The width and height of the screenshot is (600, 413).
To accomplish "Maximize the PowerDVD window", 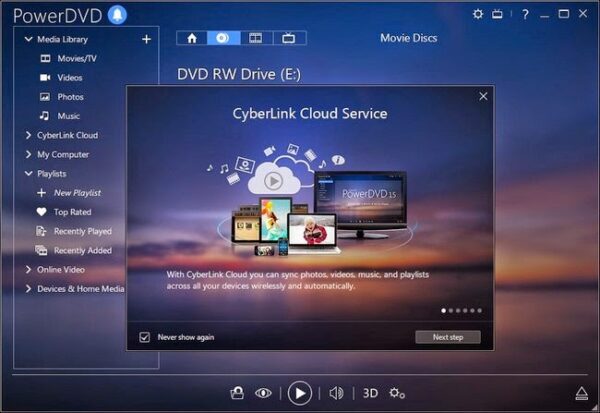I will tap(563, 14).
